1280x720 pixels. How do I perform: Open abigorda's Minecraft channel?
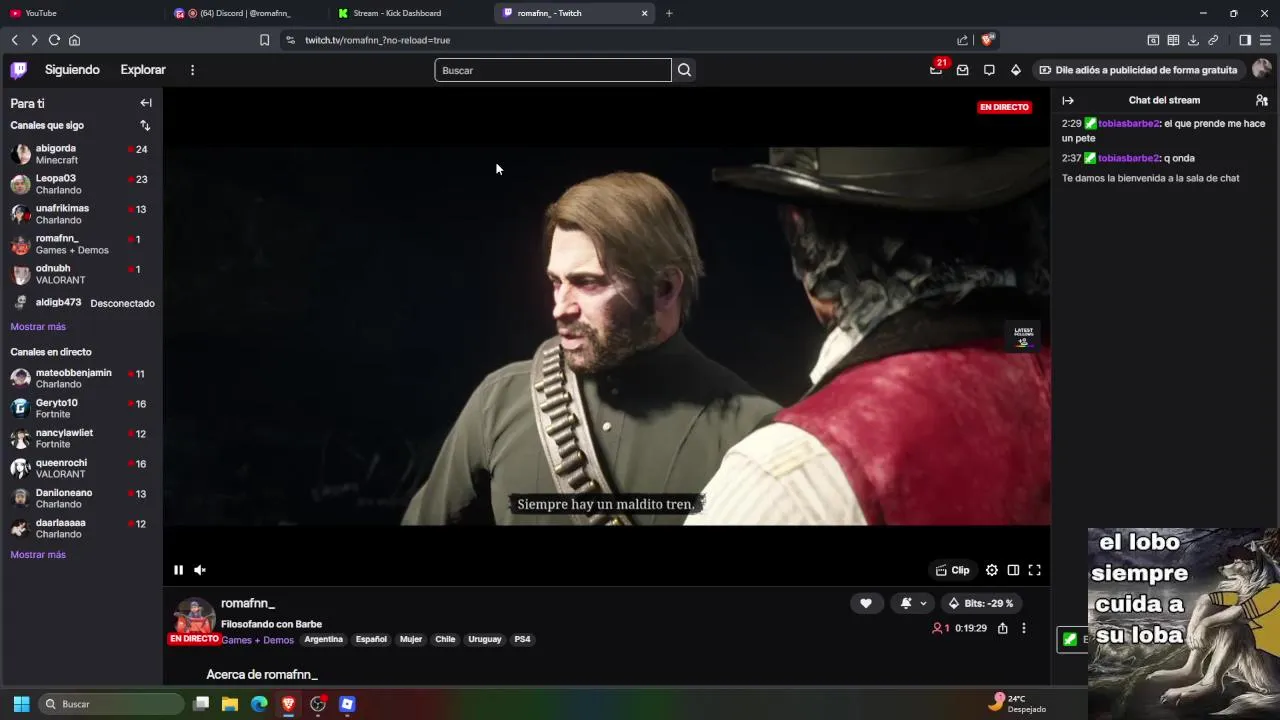[x=81, y=154]
